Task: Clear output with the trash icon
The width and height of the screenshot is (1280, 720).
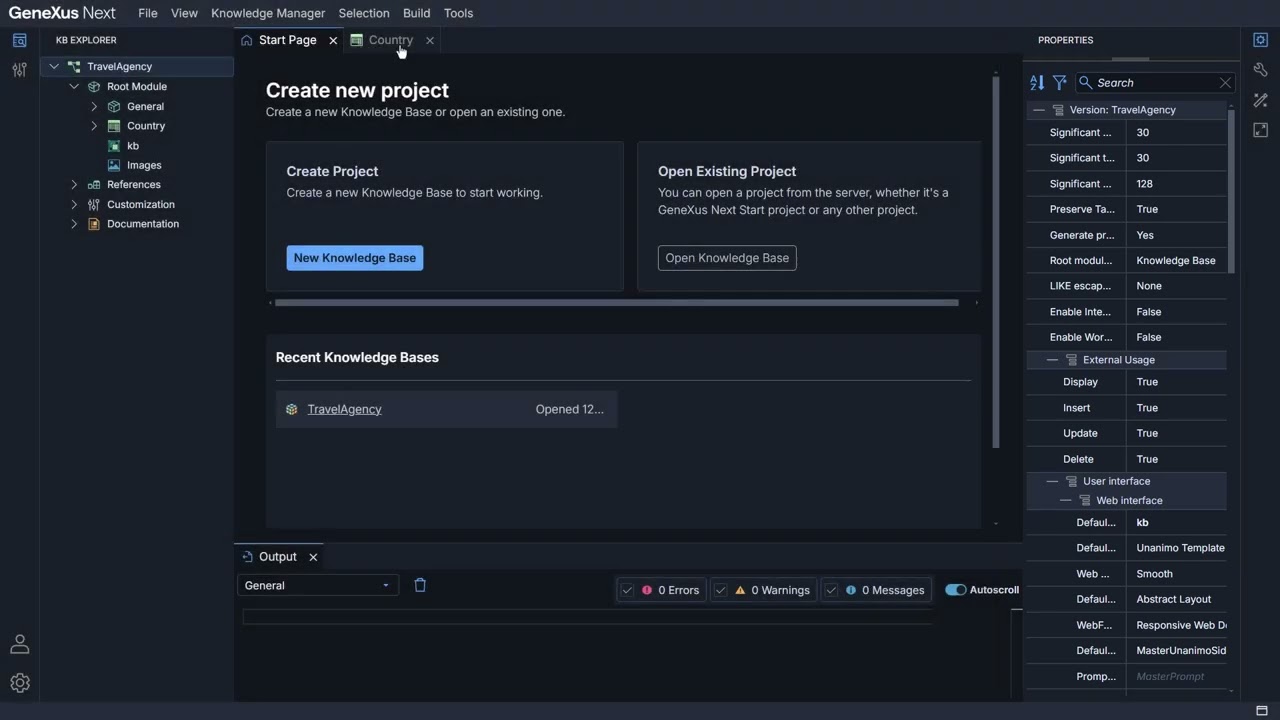Action: (x=420, y=585)
